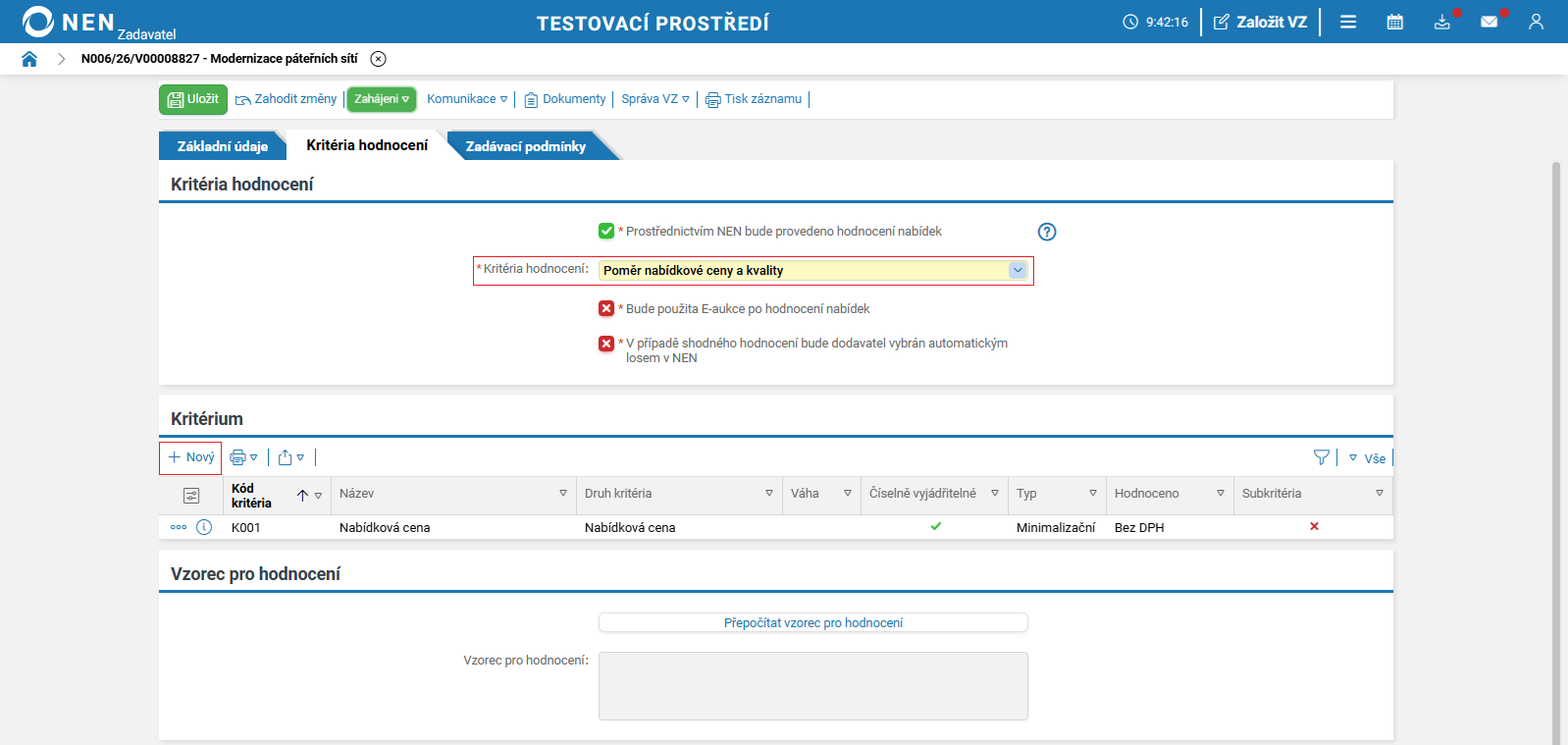Open Dokumenty
1568x745 pixels.
coord(565,99)
